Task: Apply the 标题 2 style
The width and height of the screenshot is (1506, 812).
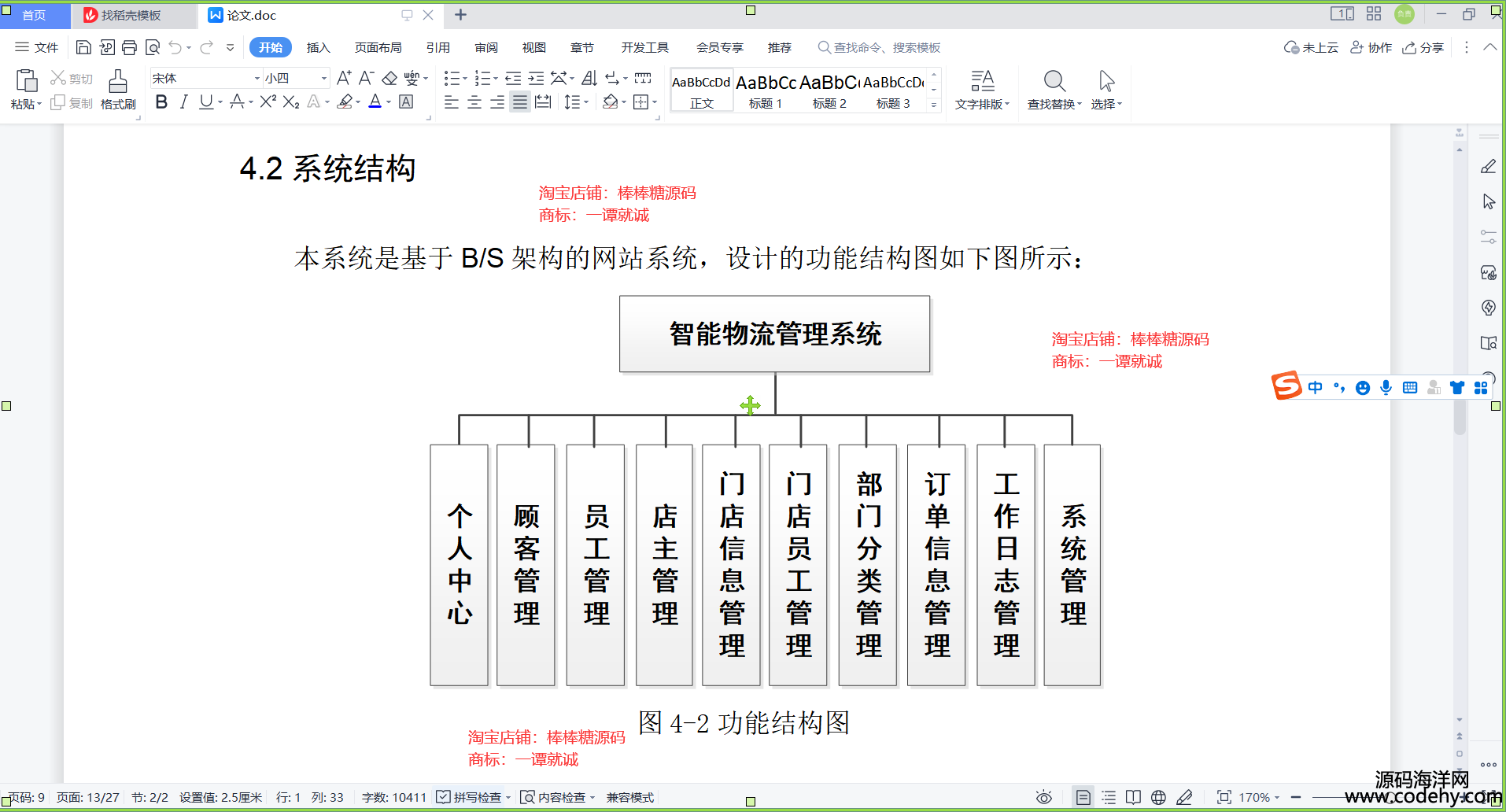Action: click(829, 90)
